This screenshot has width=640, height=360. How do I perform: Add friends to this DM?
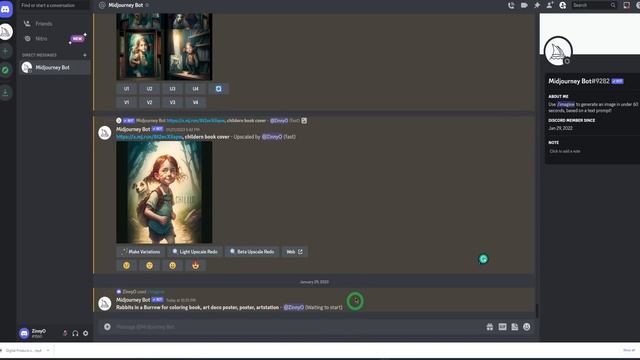(x=550, y=5)
